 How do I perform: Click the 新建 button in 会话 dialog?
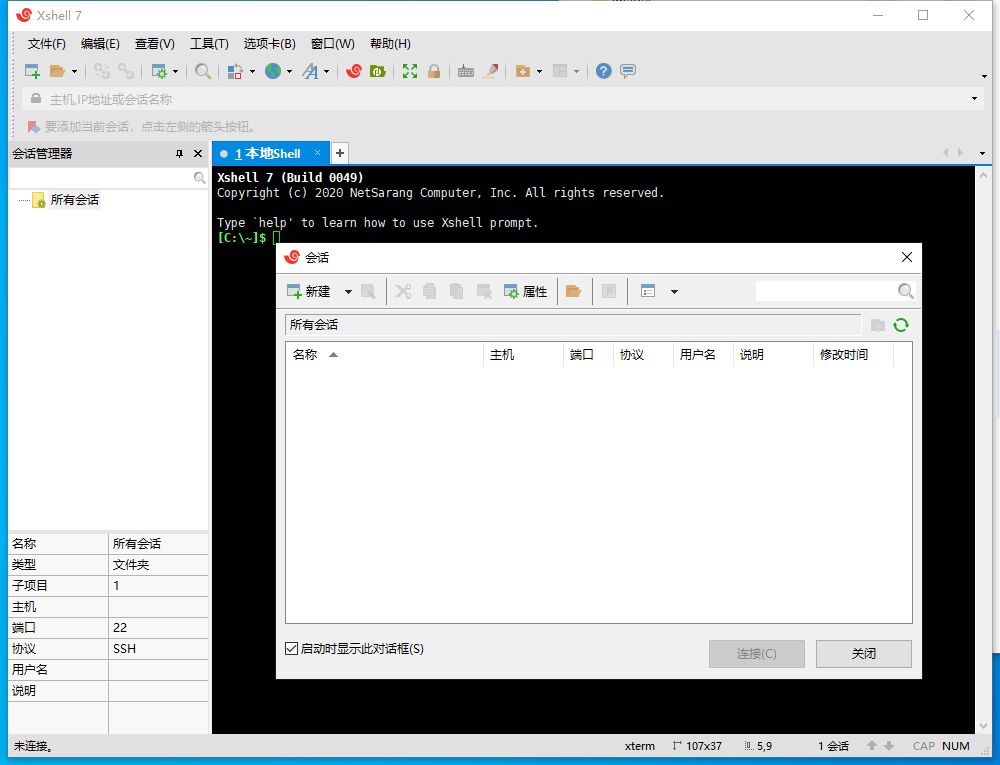click(x=309, y=291)
